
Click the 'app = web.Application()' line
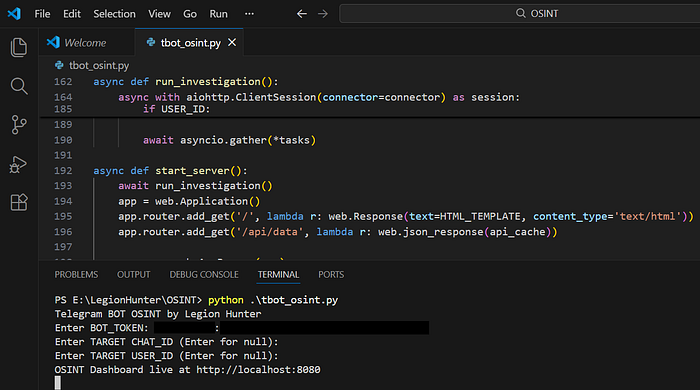tap(189, 201)
